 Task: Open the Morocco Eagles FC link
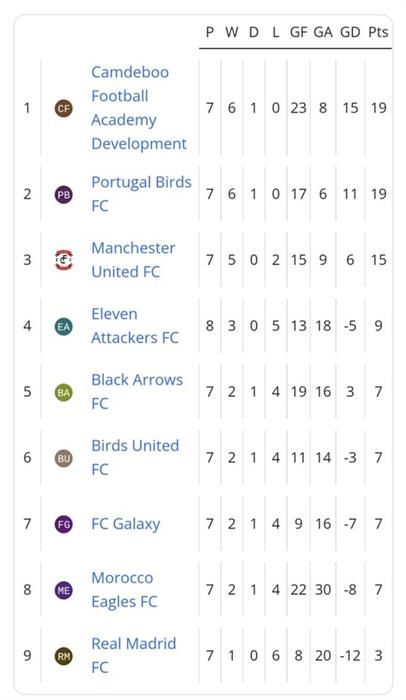coord(124,589)
